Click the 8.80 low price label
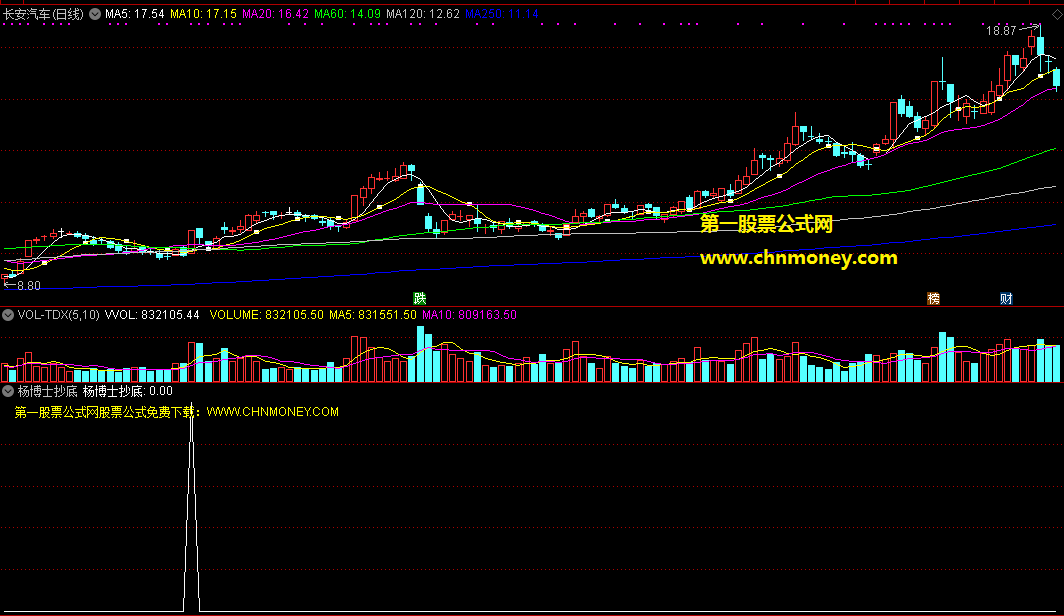 [x=28, y=286]
